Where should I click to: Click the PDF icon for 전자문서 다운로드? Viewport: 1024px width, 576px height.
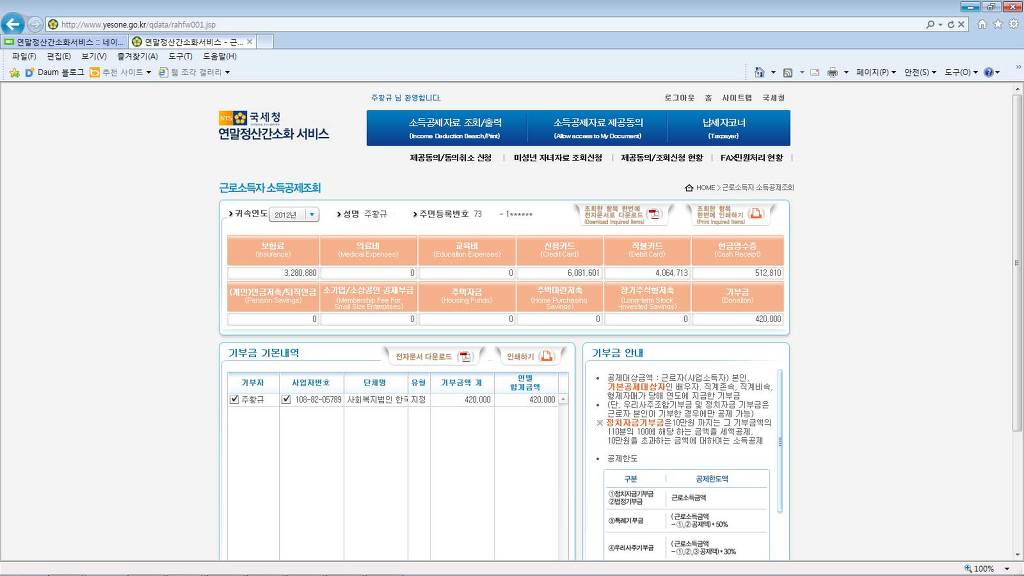point(464,356)
